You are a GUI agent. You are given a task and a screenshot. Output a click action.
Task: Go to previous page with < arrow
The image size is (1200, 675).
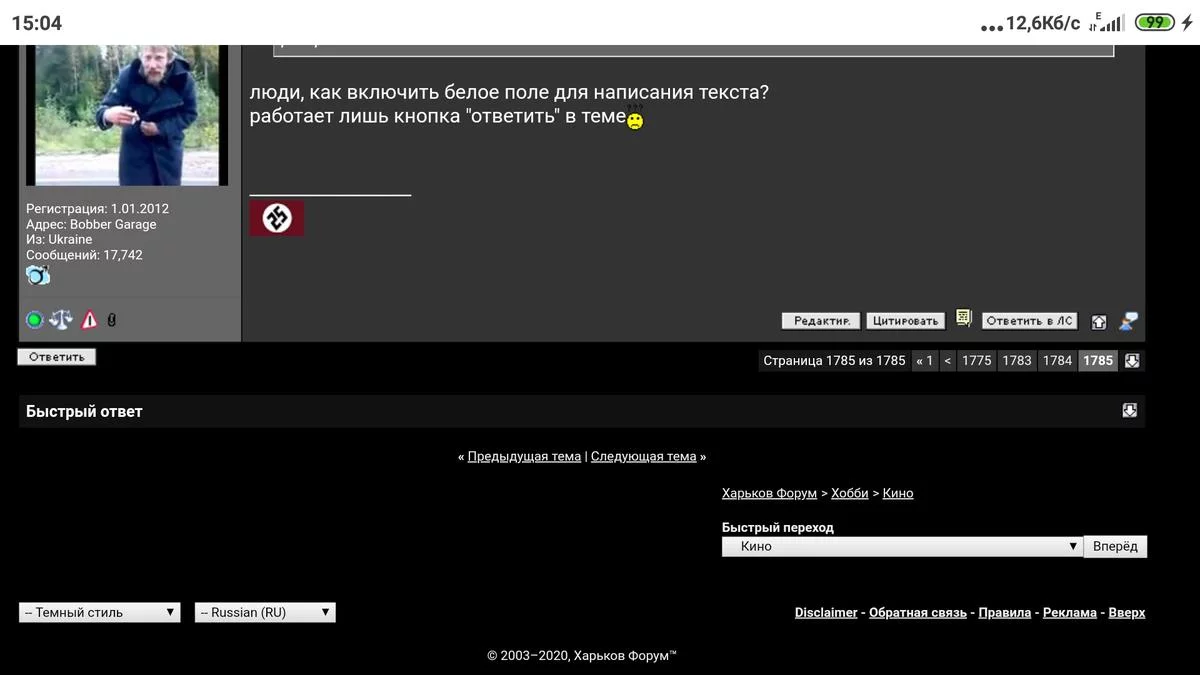[948, 361]
